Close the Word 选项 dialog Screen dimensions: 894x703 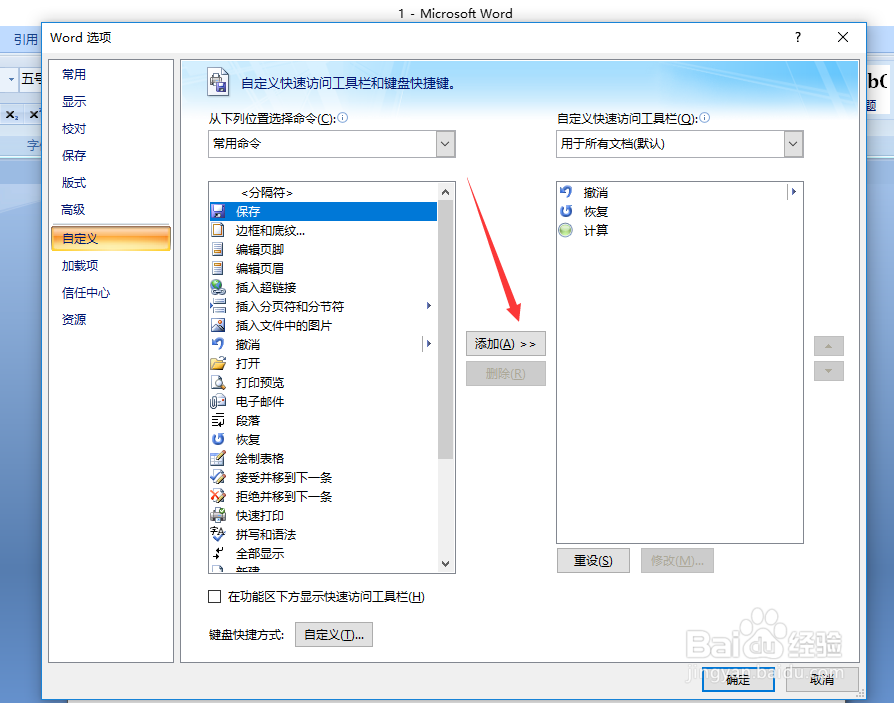[x=843, y=37]
